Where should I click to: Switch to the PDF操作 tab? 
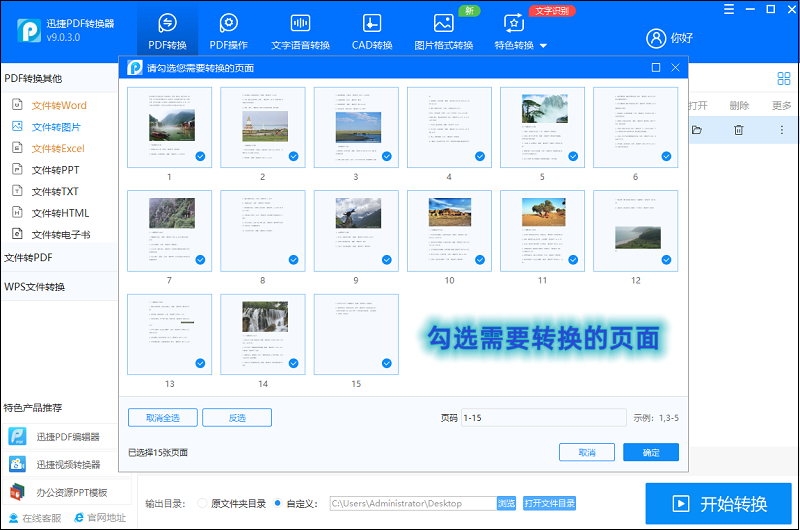click(x=229, y=32)
